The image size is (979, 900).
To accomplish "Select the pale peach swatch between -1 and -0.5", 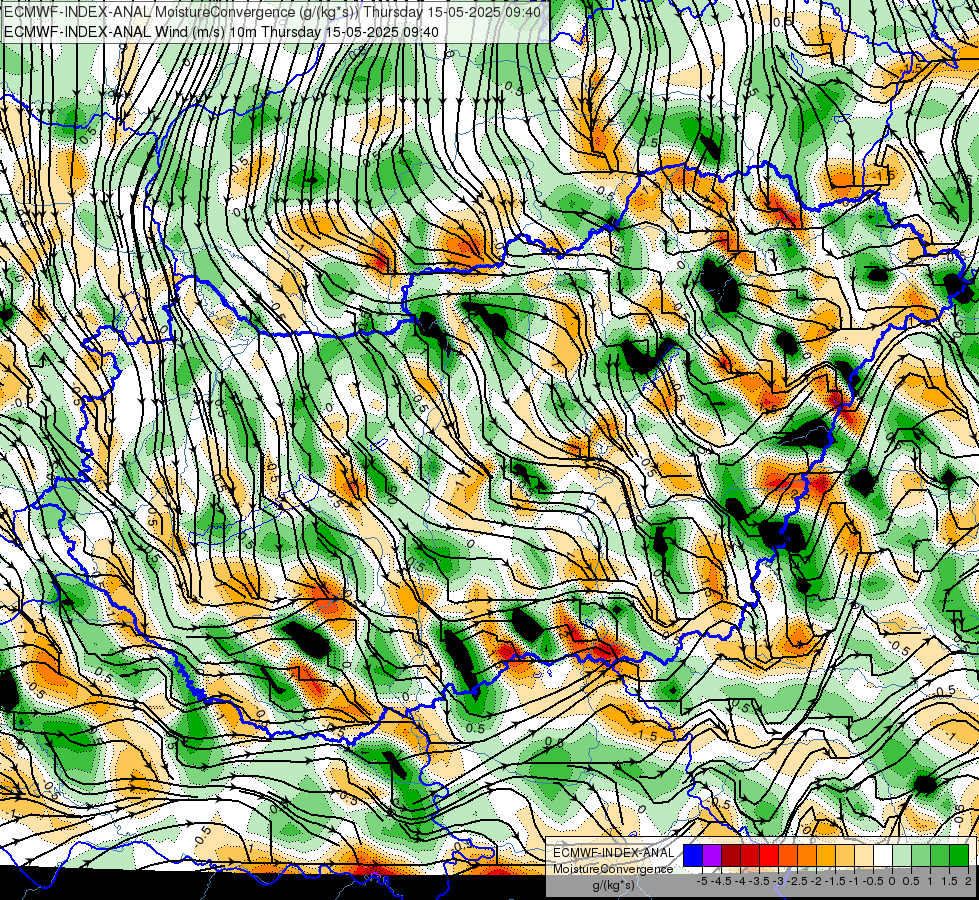I will (864, 856).
